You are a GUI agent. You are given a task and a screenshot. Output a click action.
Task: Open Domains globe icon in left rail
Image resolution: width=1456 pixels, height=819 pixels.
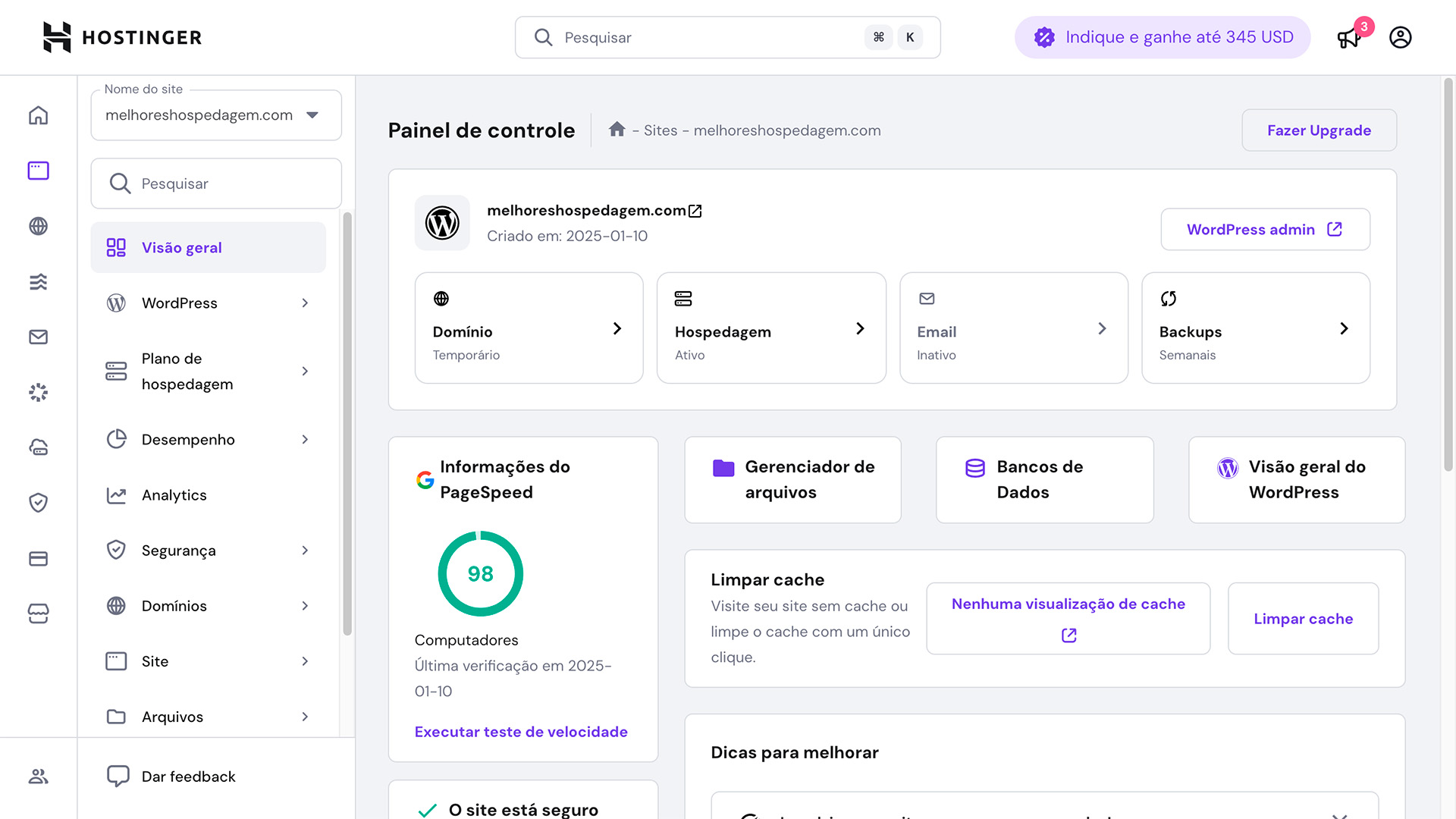[x=38, y=226]
